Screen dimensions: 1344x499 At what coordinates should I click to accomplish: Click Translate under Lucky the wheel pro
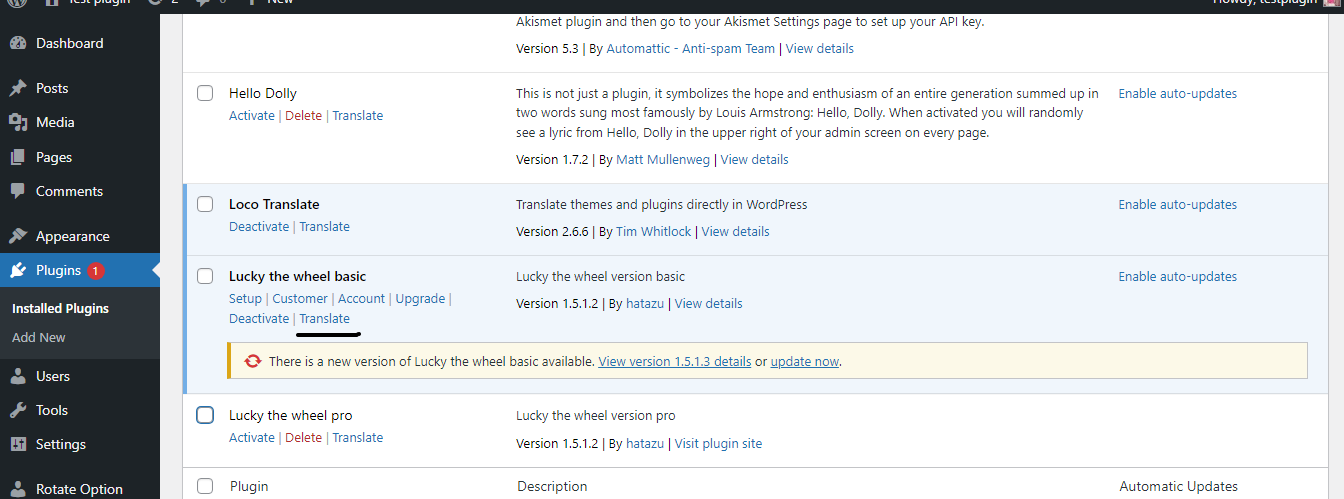click(x=358, y=437)
